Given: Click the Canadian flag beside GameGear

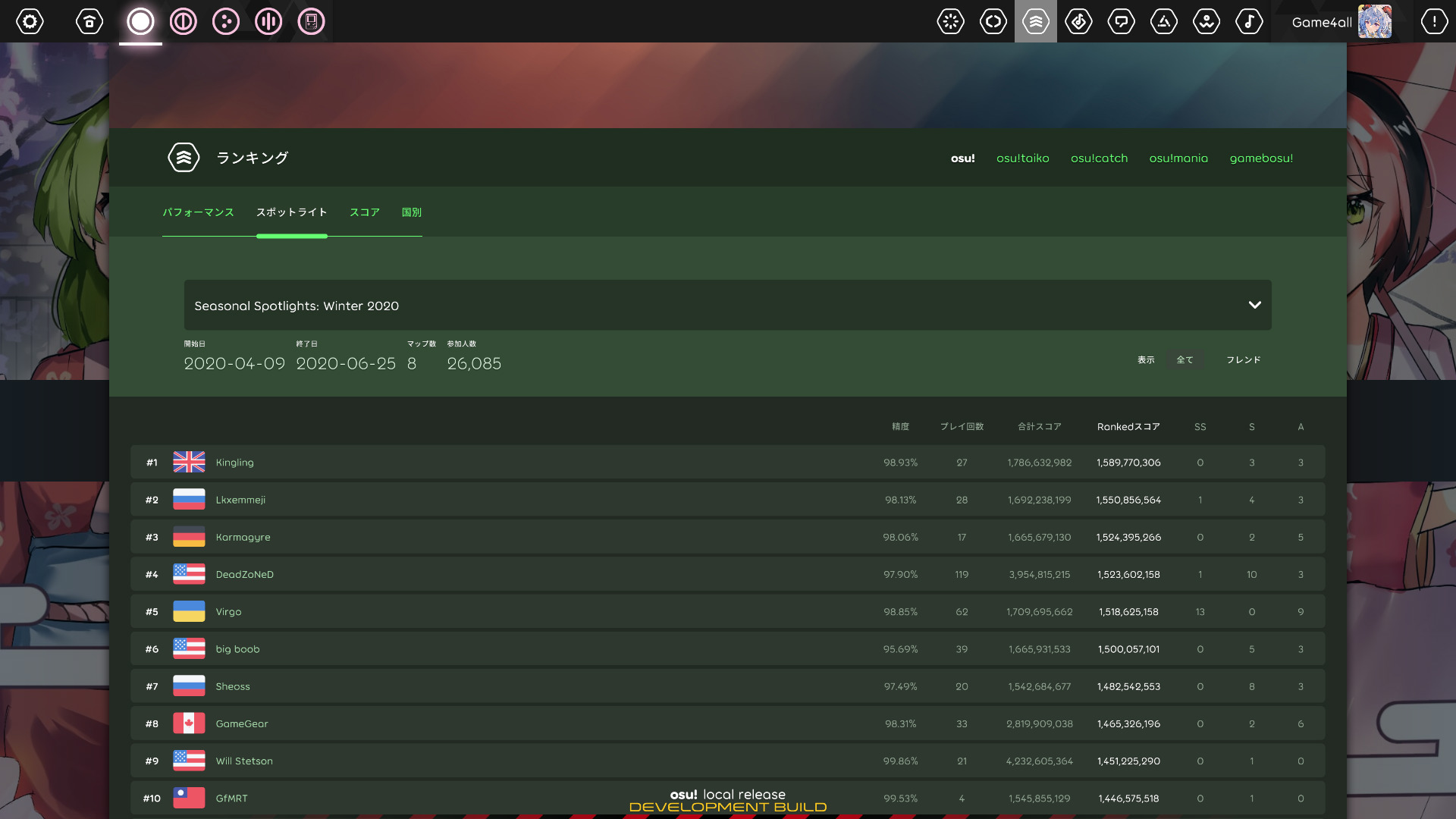Looking at the screenshot, I should click(x=189, y=723).
